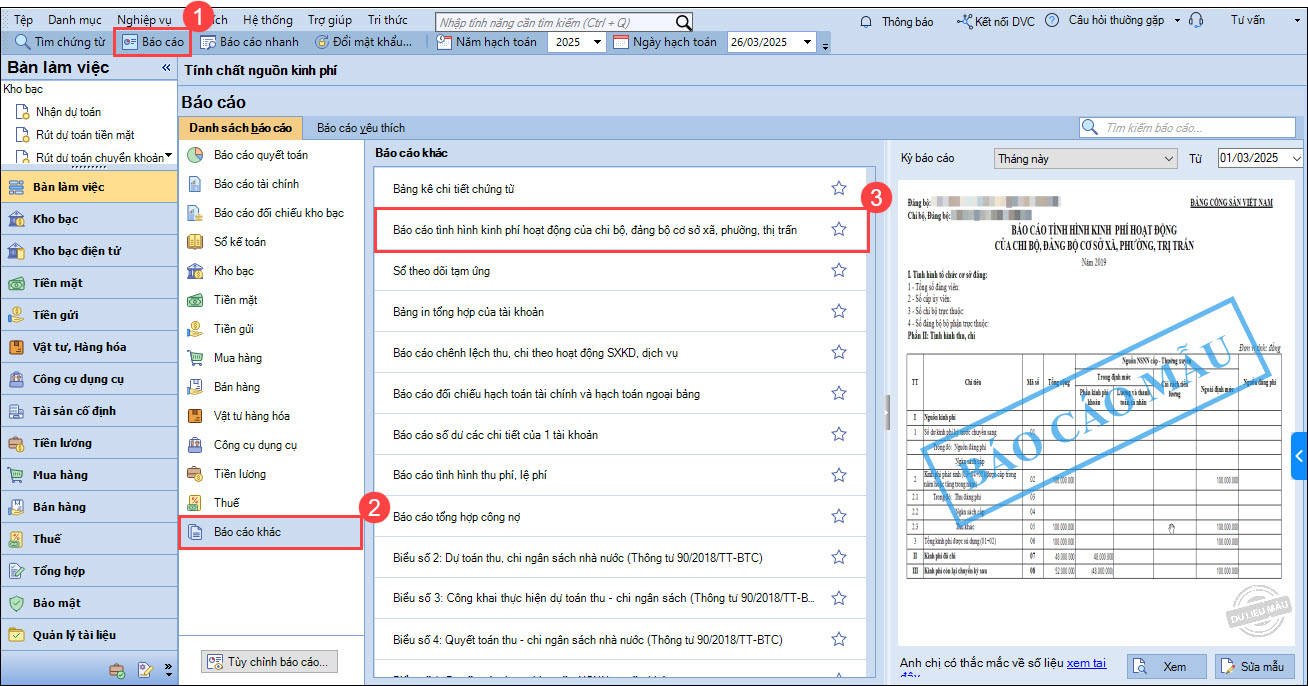Open Tổng hợp module

click(89, 571)
